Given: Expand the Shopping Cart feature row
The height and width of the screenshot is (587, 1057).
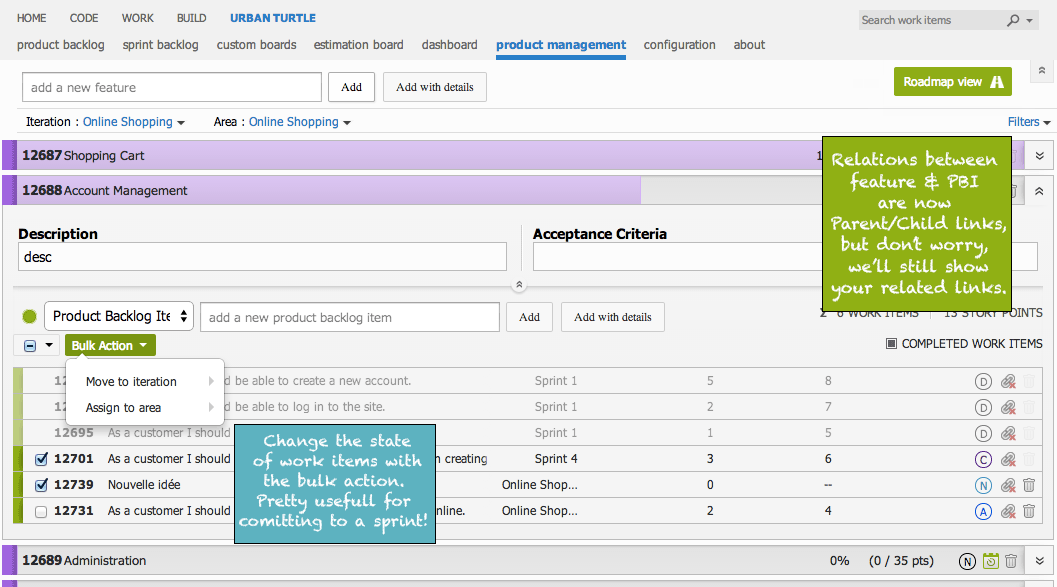Looking at the screenshot, I should tap(1040, 156).
